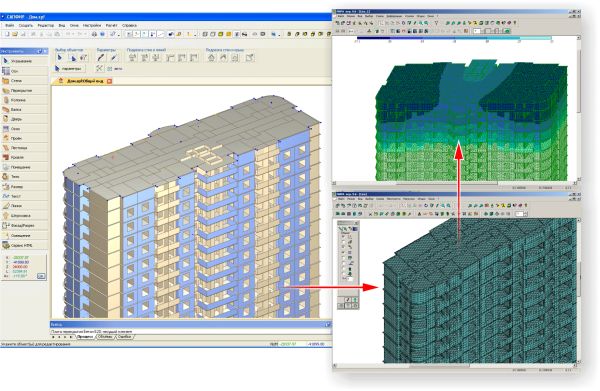This screenshot has width=600, height=391.
Task: Click the open folder icon in toolbar
Action: click(x=15, y=34)
